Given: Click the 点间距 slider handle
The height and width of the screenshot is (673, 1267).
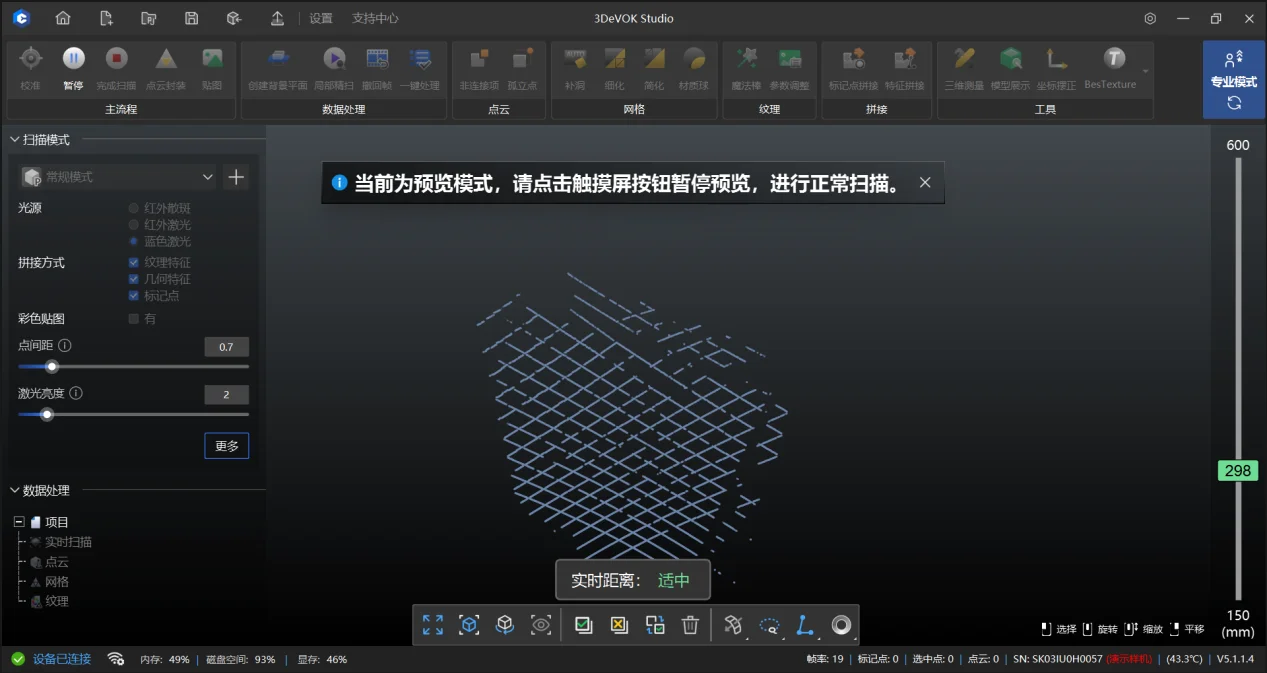Looking at the screenshot, I should point(53,366).
